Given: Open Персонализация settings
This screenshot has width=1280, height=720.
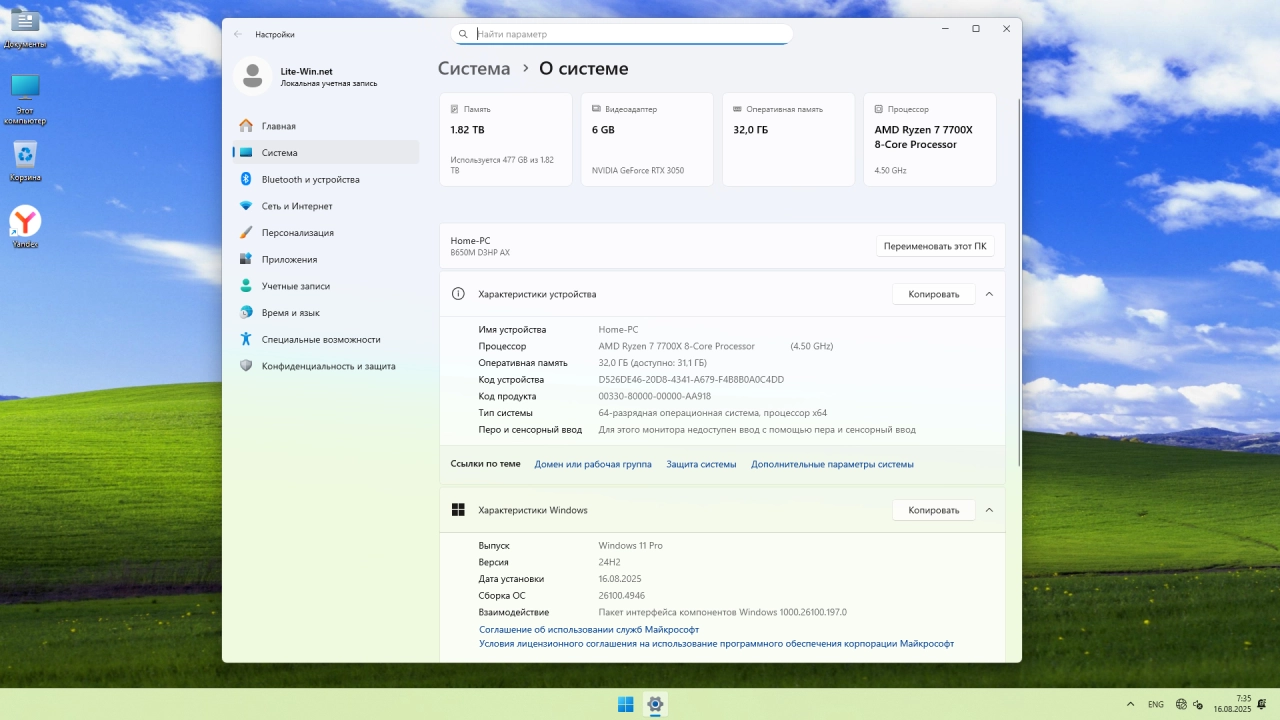Looking at the screenshot, I should point(326,232).
